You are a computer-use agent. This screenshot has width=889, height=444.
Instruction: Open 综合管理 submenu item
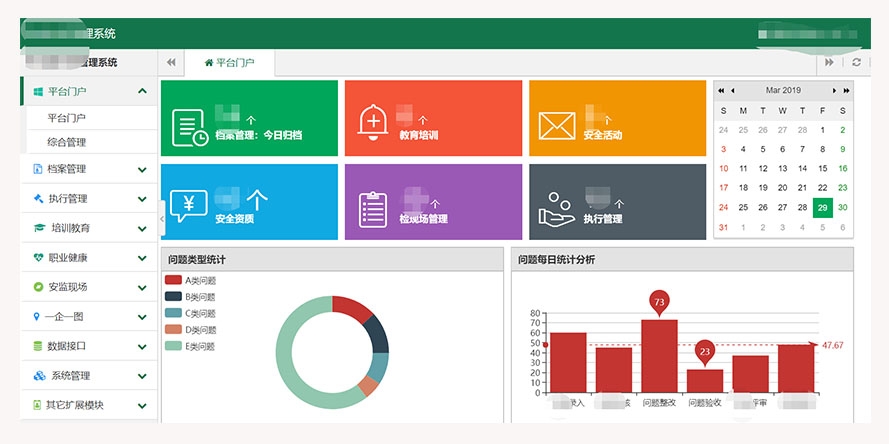point(67,142)
